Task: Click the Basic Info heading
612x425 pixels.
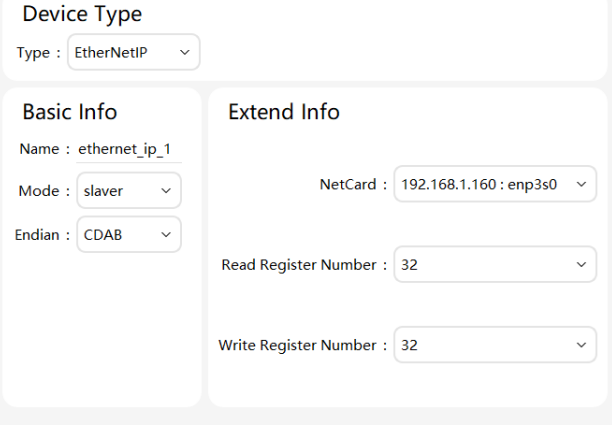Action: click(70, 112)
